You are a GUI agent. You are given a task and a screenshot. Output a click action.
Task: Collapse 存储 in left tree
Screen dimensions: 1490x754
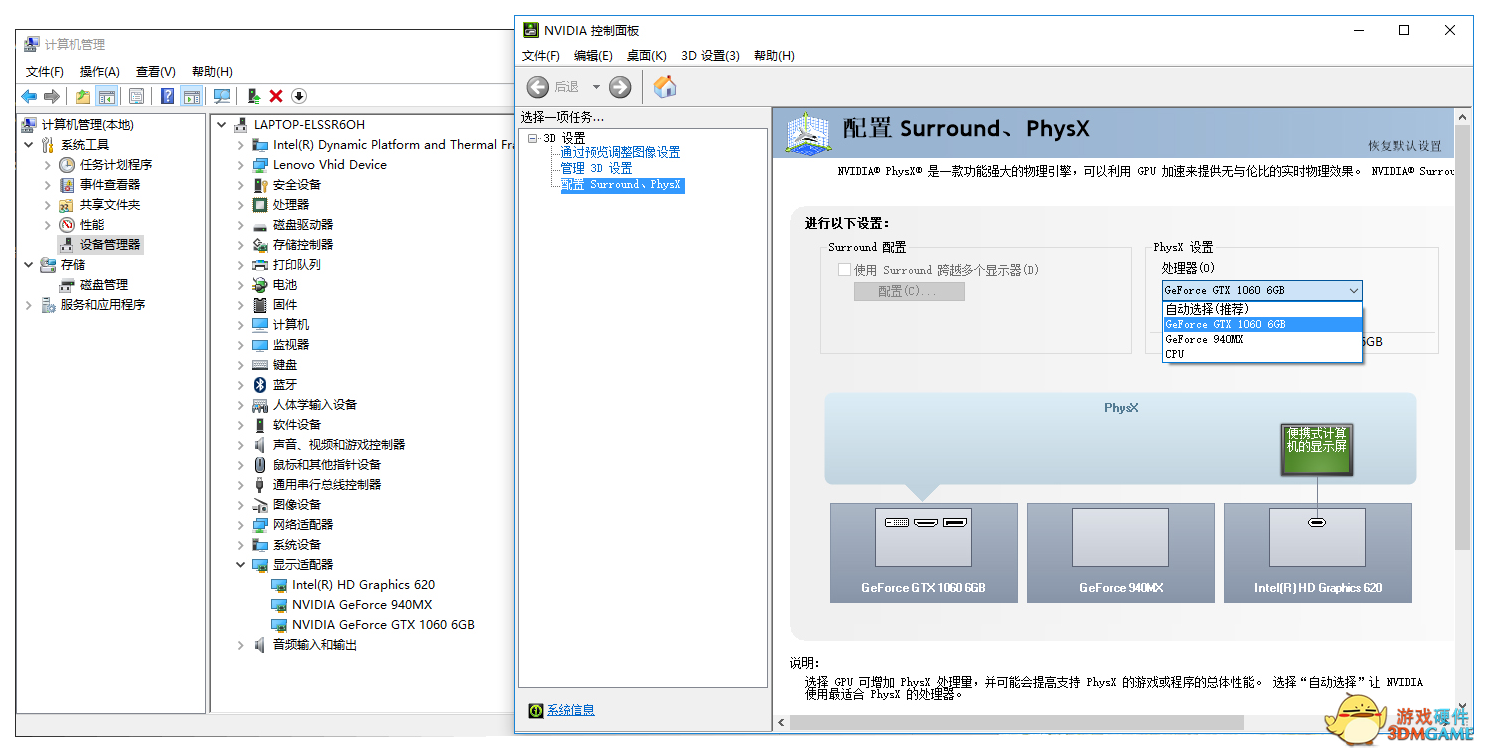(29, 265)
